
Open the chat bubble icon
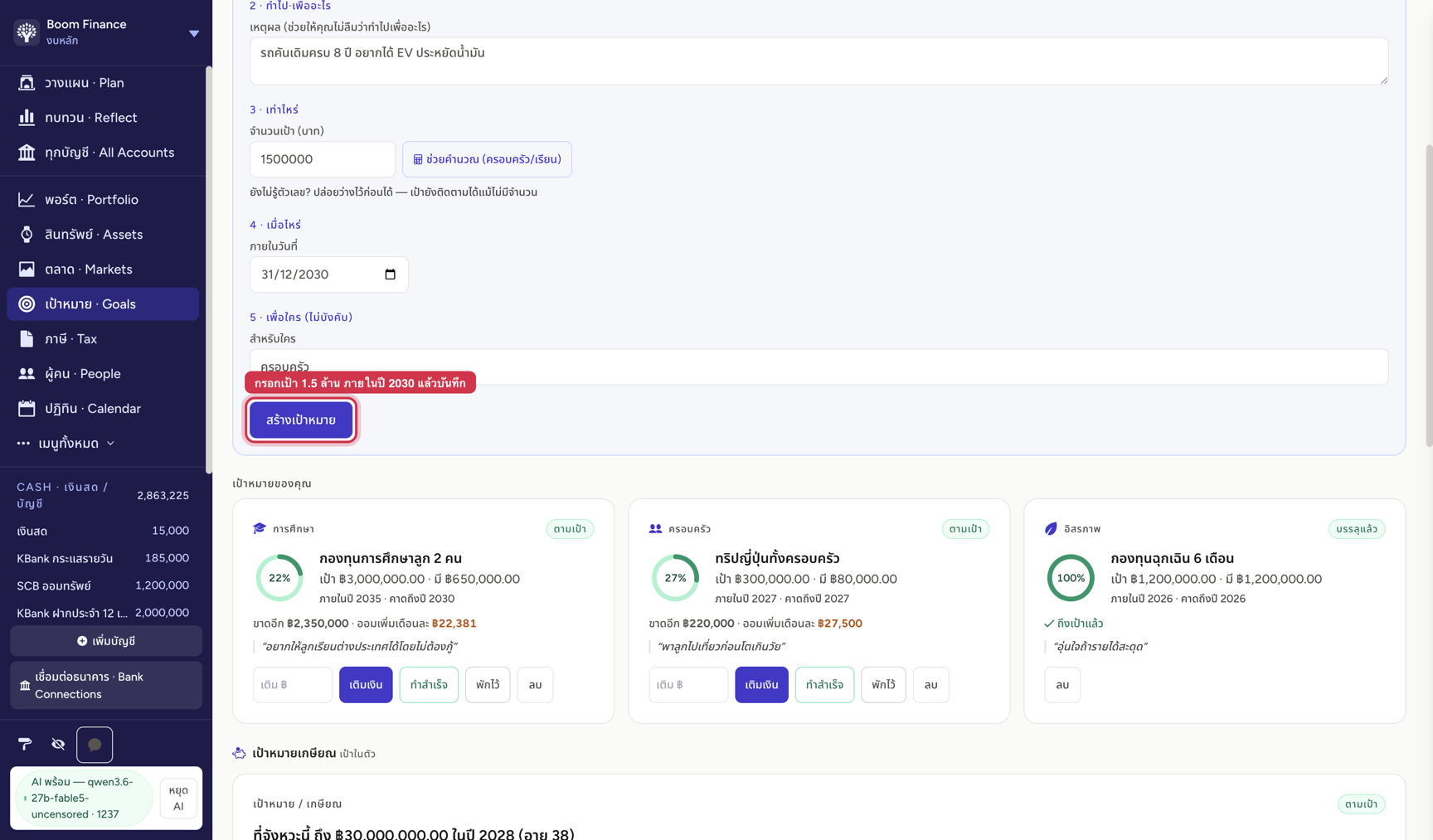tap(95, 745)
